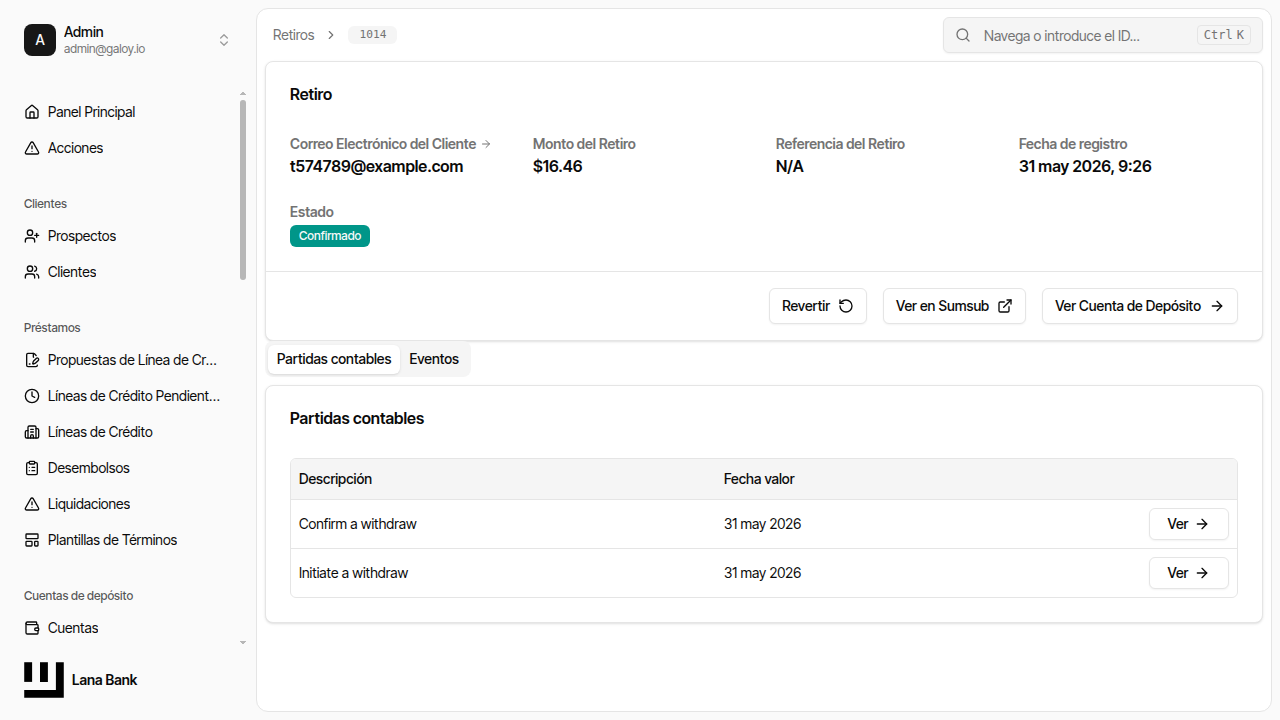Click the Desembolsos clipboard icon
This screenshot has height=720, width=1280.
[32, 468]
